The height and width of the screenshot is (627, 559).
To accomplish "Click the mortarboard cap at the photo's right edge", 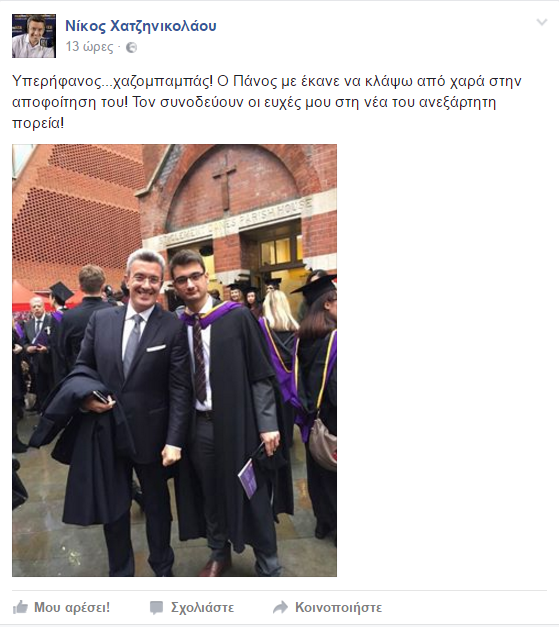I will point(316,287).
